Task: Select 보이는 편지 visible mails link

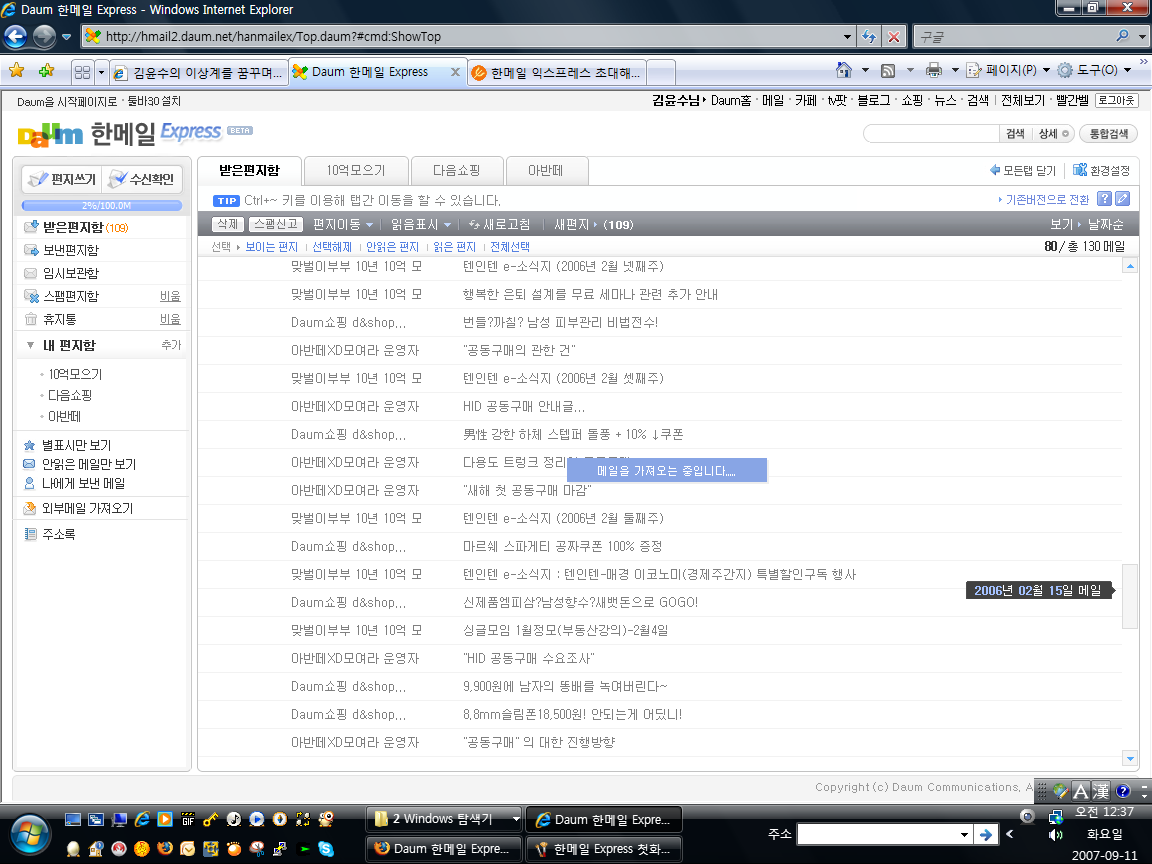Action: click(272, 247)
